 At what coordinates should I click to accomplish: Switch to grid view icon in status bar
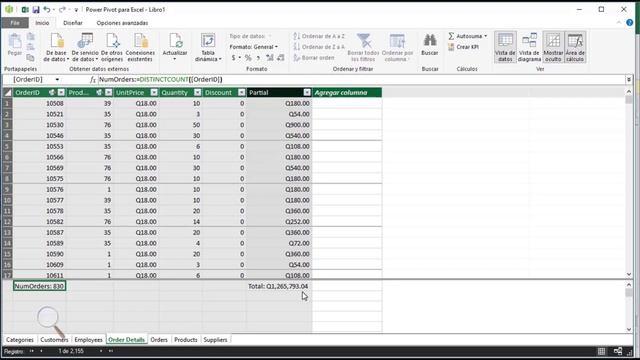pos(602,351)
